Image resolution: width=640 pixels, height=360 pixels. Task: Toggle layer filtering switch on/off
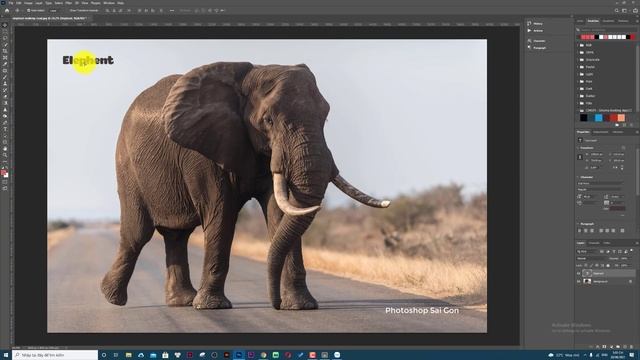pyautogui.click(x=631, y=251)
